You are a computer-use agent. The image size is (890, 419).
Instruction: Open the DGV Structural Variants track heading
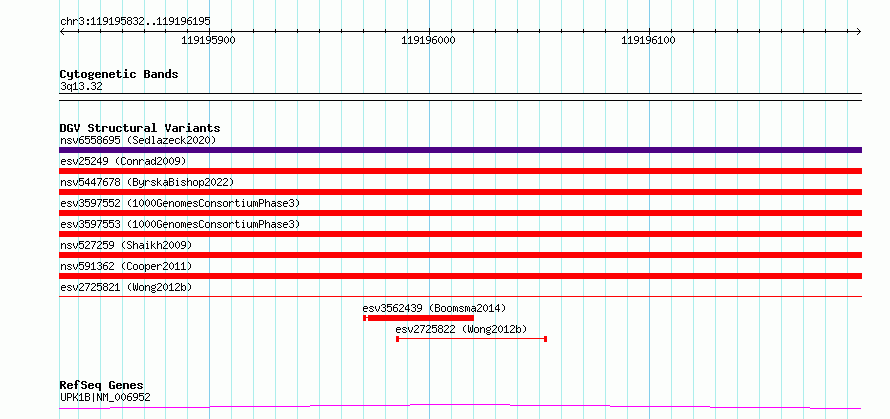pos(140,128)
